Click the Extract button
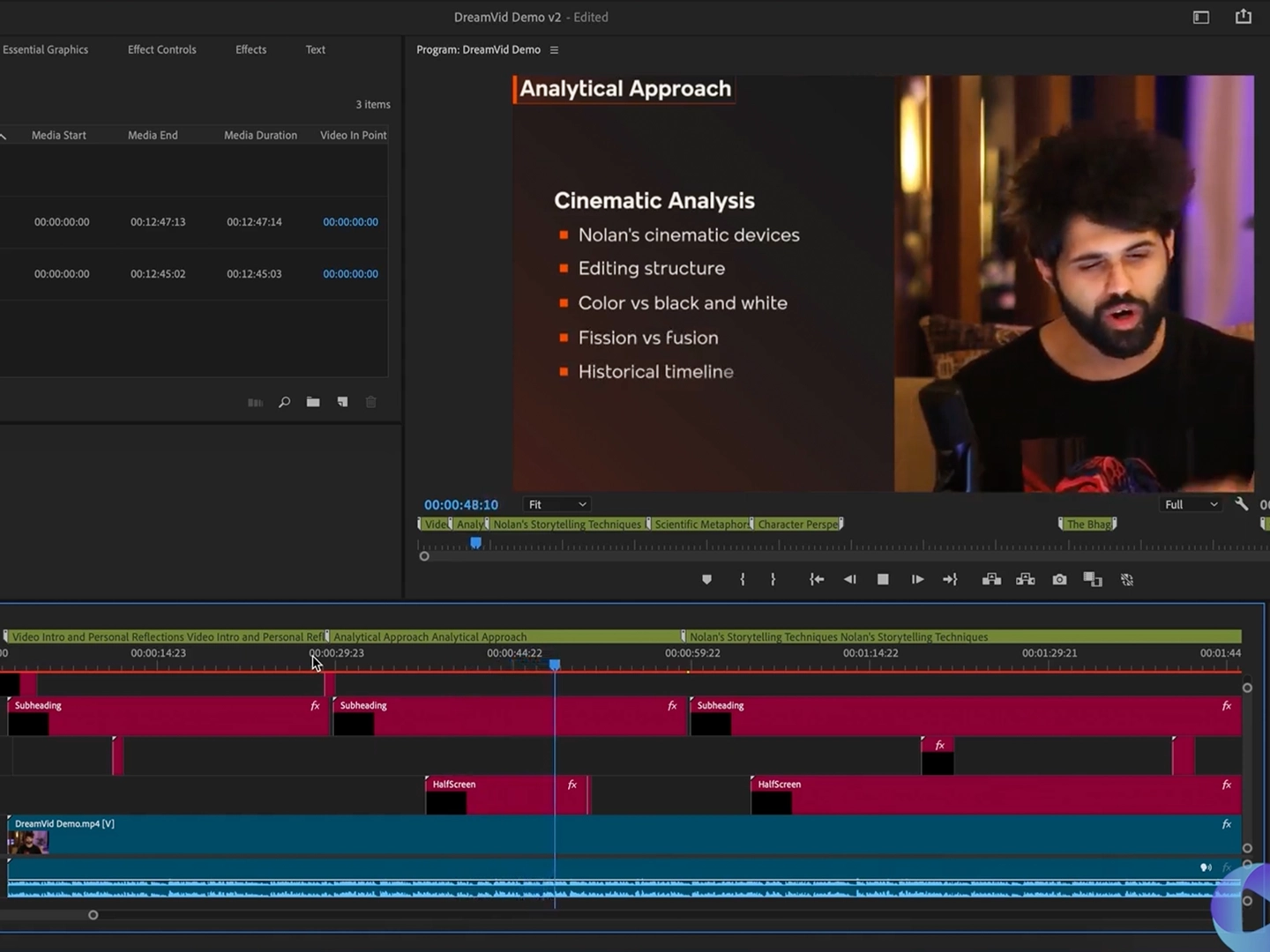The image size is (1270, 952). coord(1025,579)
